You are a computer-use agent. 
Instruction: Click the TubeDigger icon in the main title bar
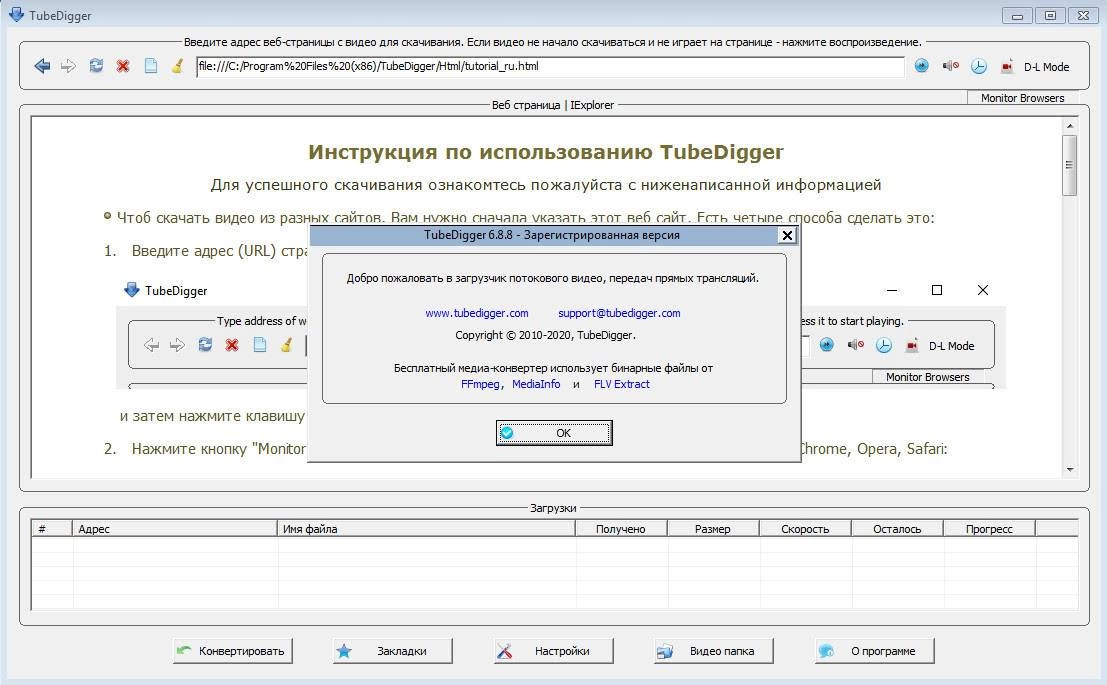pyautogui.click(x=16, y=14)
